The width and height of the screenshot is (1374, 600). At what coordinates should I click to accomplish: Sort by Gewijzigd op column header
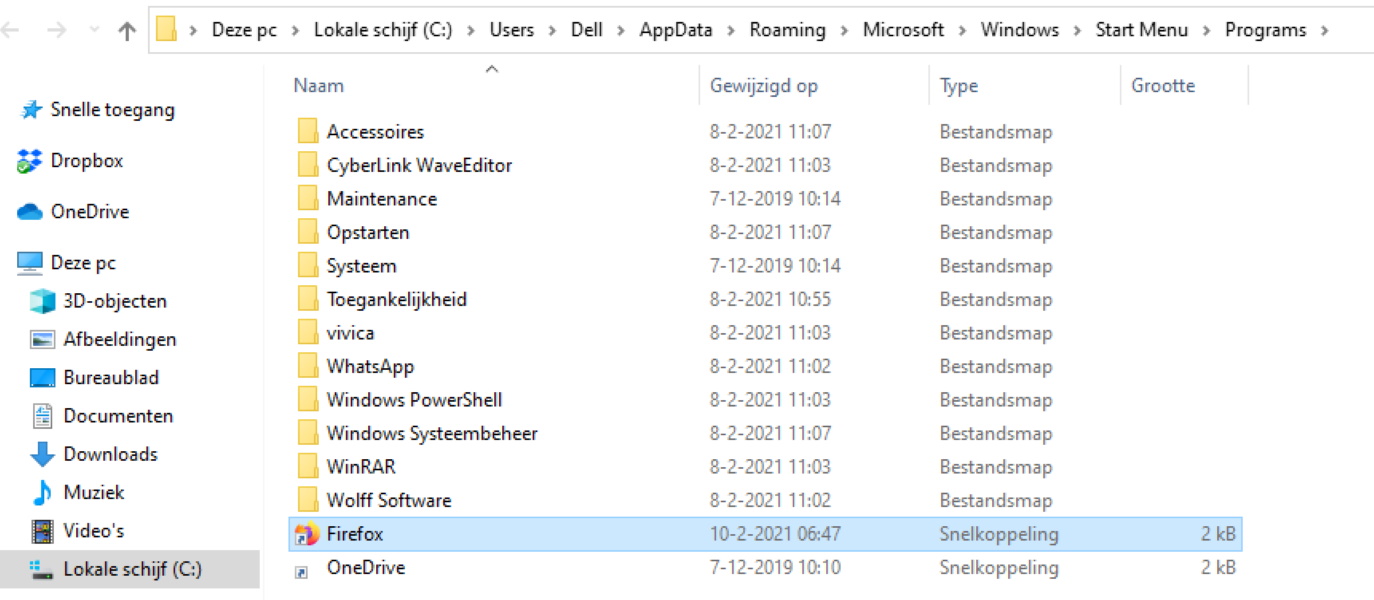tap(764, 86)
